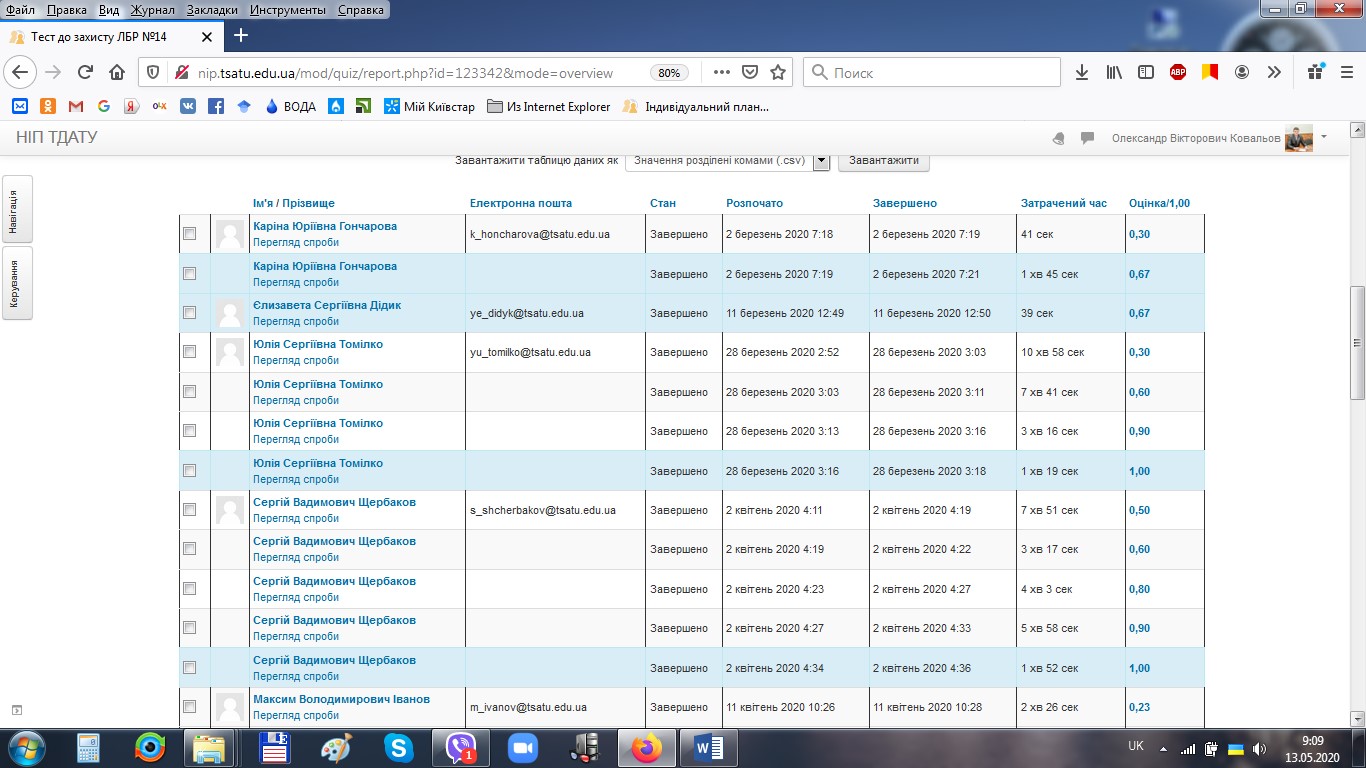1366x768 pixels.
Task: Open the Firefox downloads arrow icon
Action: click(1082, 72)
